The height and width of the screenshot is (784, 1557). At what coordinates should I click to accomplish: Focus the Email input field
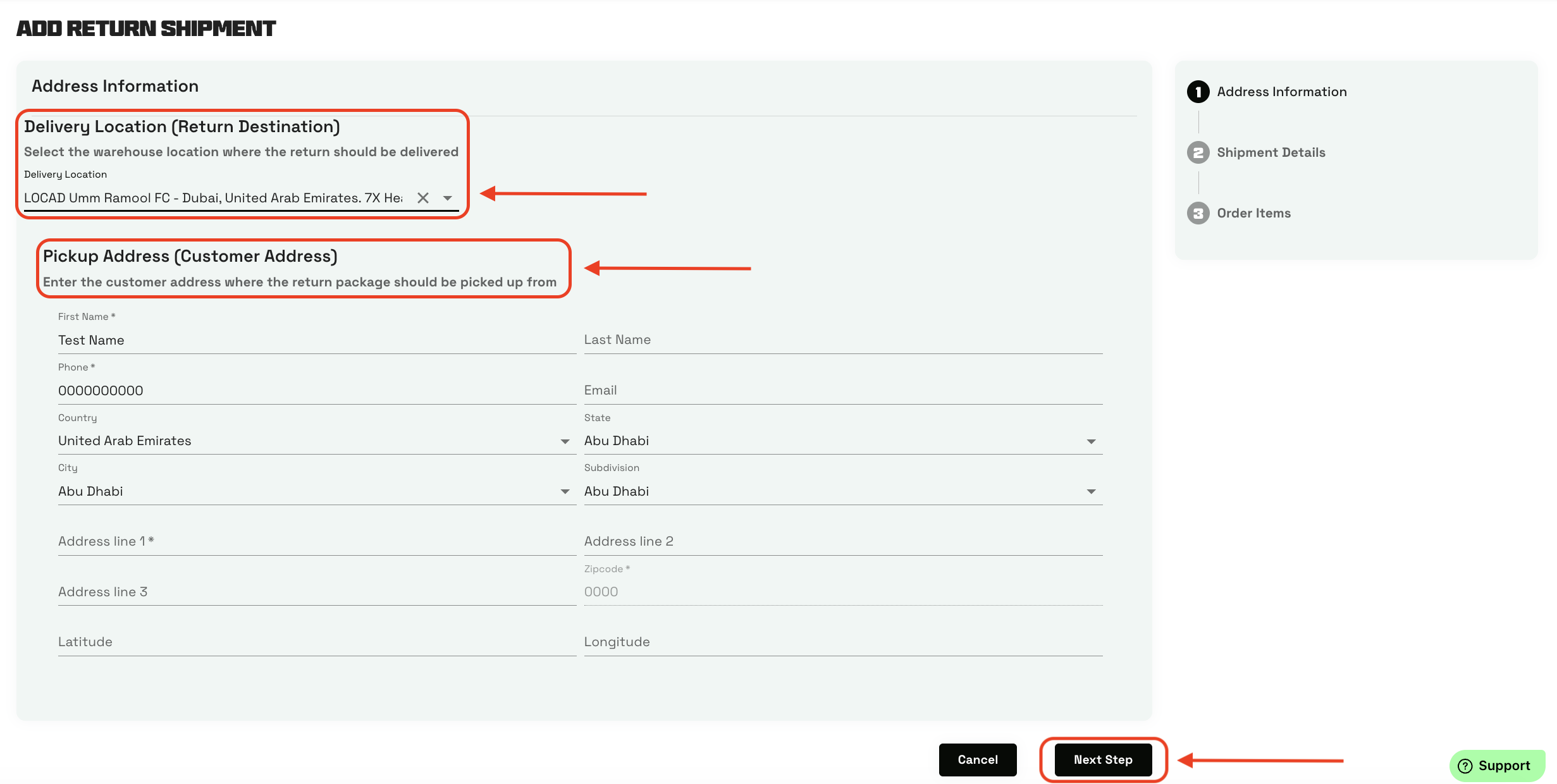coord(842,390)
